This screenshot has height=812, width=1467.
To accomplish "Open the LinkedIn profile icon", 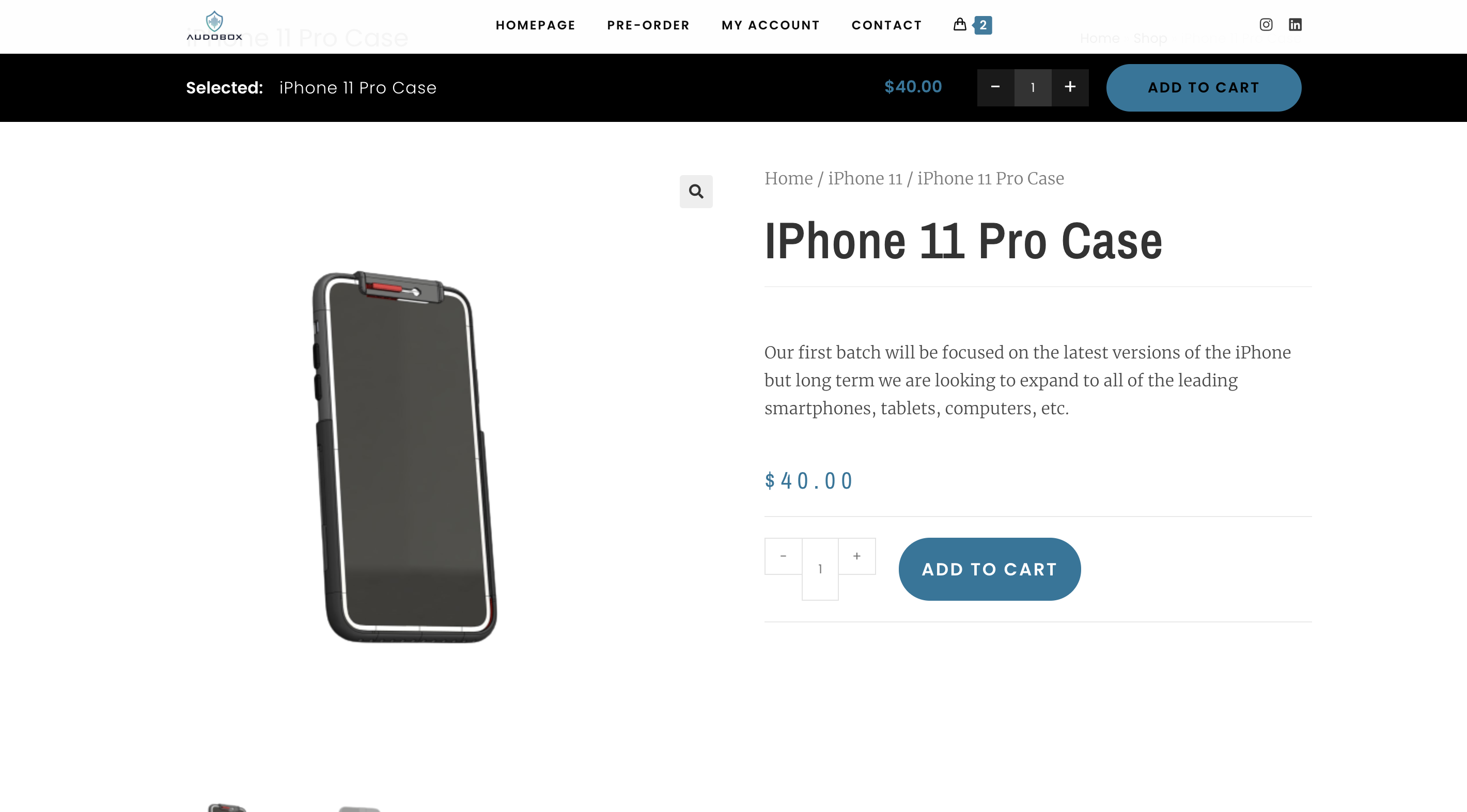I will click(x=1295, y=24).
